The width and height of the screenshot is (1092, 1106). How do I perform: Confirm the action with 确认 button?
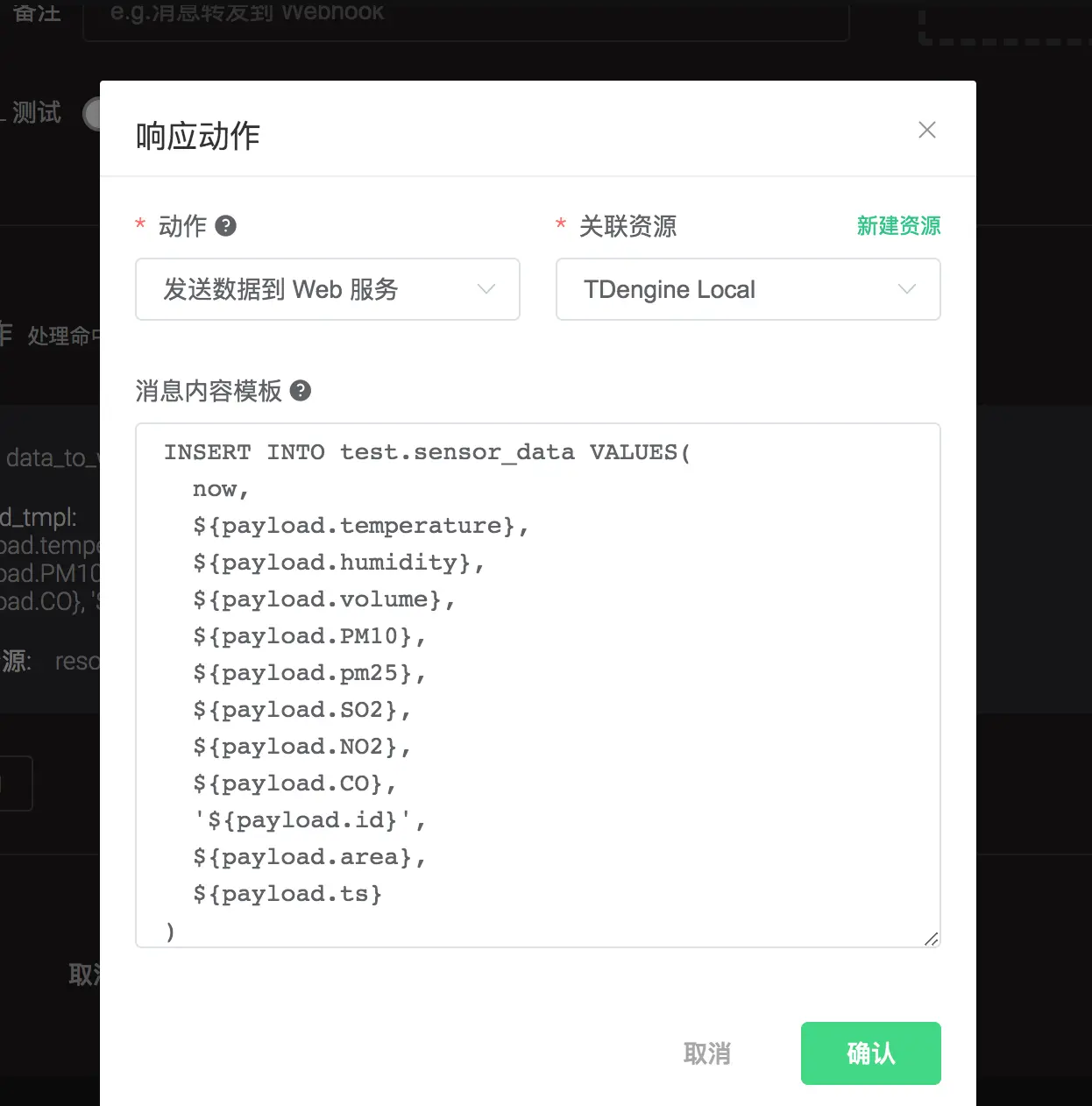click(x=870, y=1053)
